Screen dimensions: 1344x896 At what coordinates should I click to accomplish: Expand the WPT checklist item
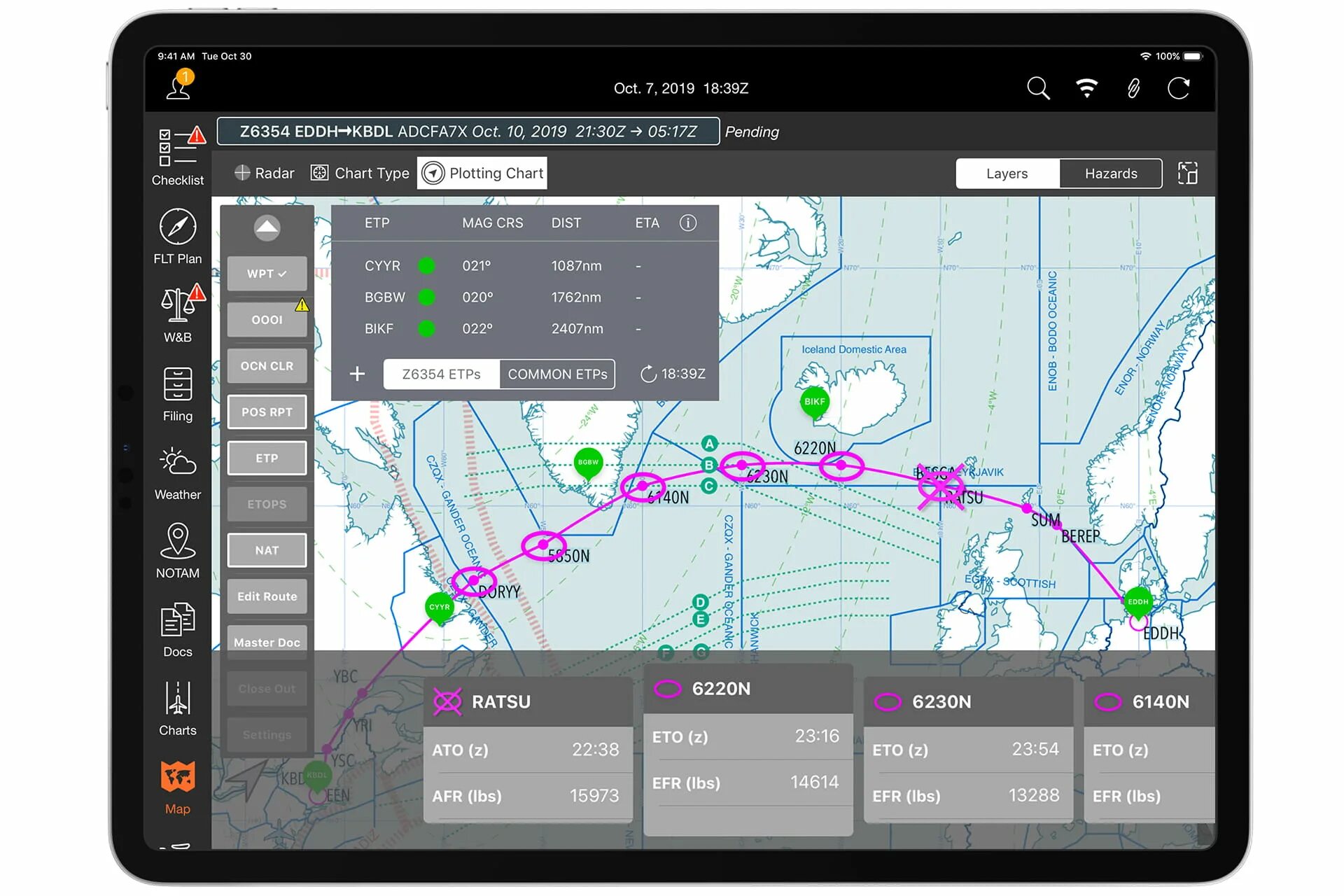[267, 274]
